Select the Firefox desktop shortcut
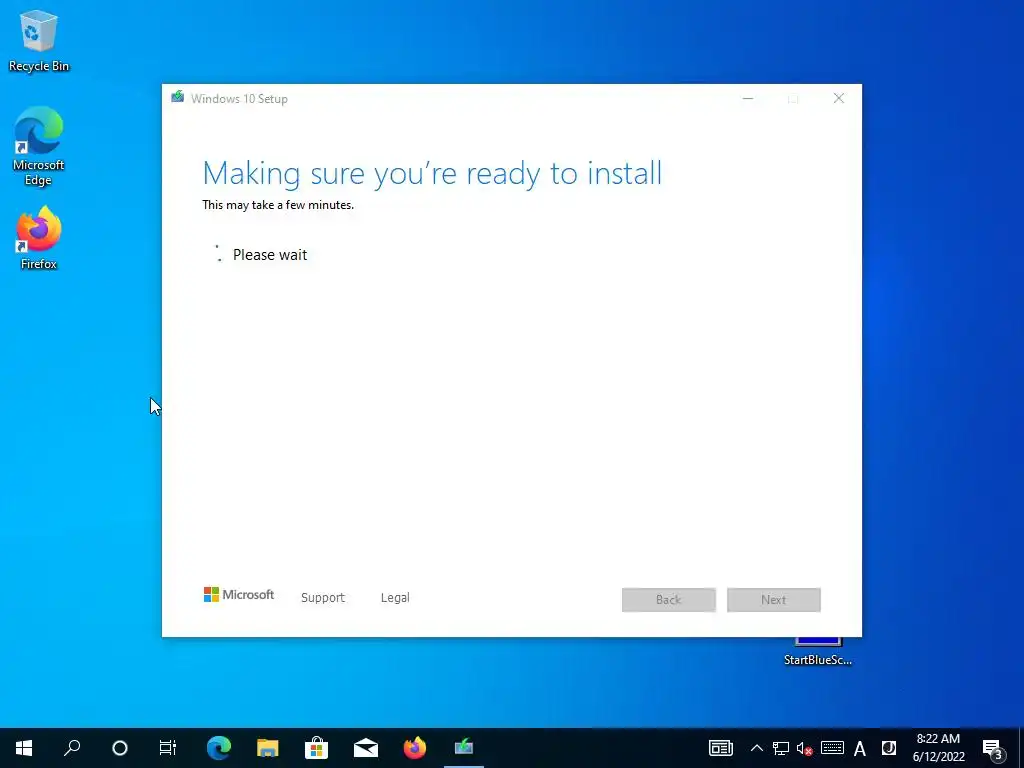 click(39, 238)
